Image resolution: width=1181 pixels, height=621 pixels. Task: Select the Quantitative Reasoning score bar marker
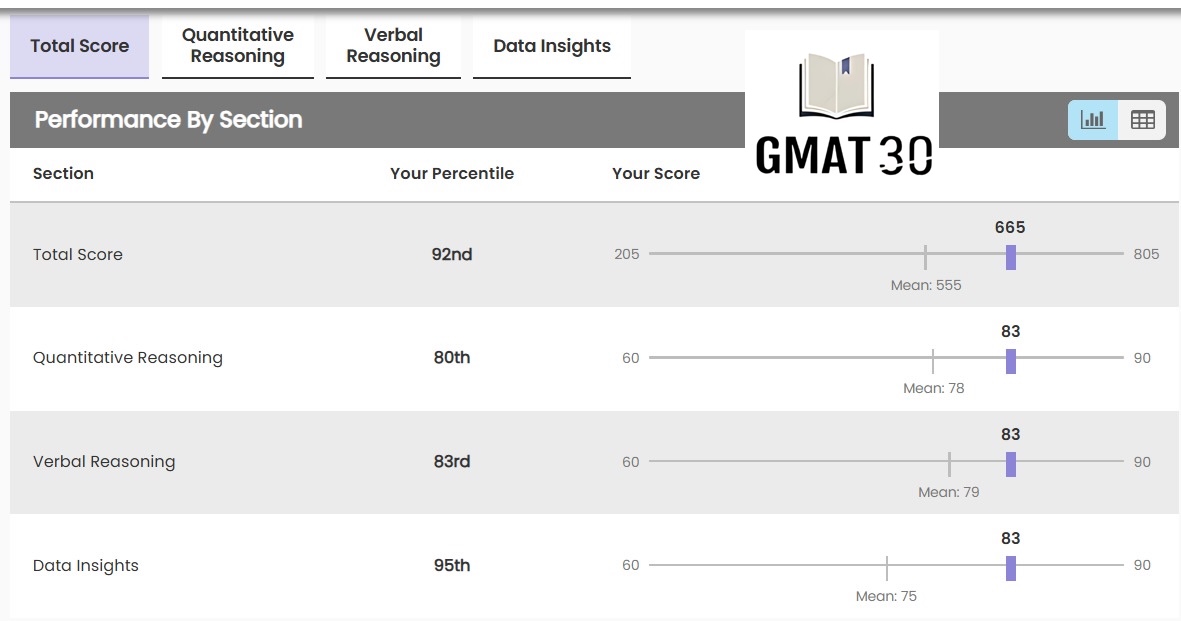(x=1011, y=361)
